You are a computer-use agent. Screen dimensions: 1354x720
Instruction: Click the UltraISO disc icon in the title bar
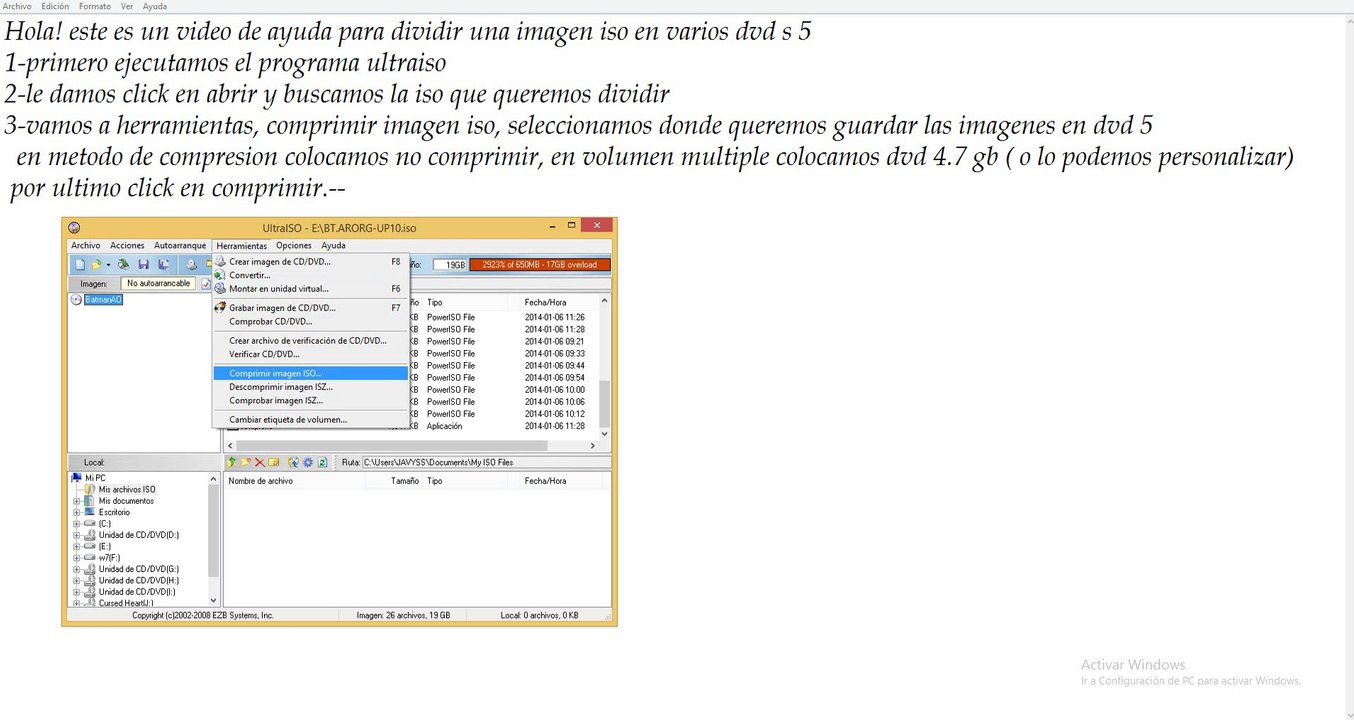(74, 228)
